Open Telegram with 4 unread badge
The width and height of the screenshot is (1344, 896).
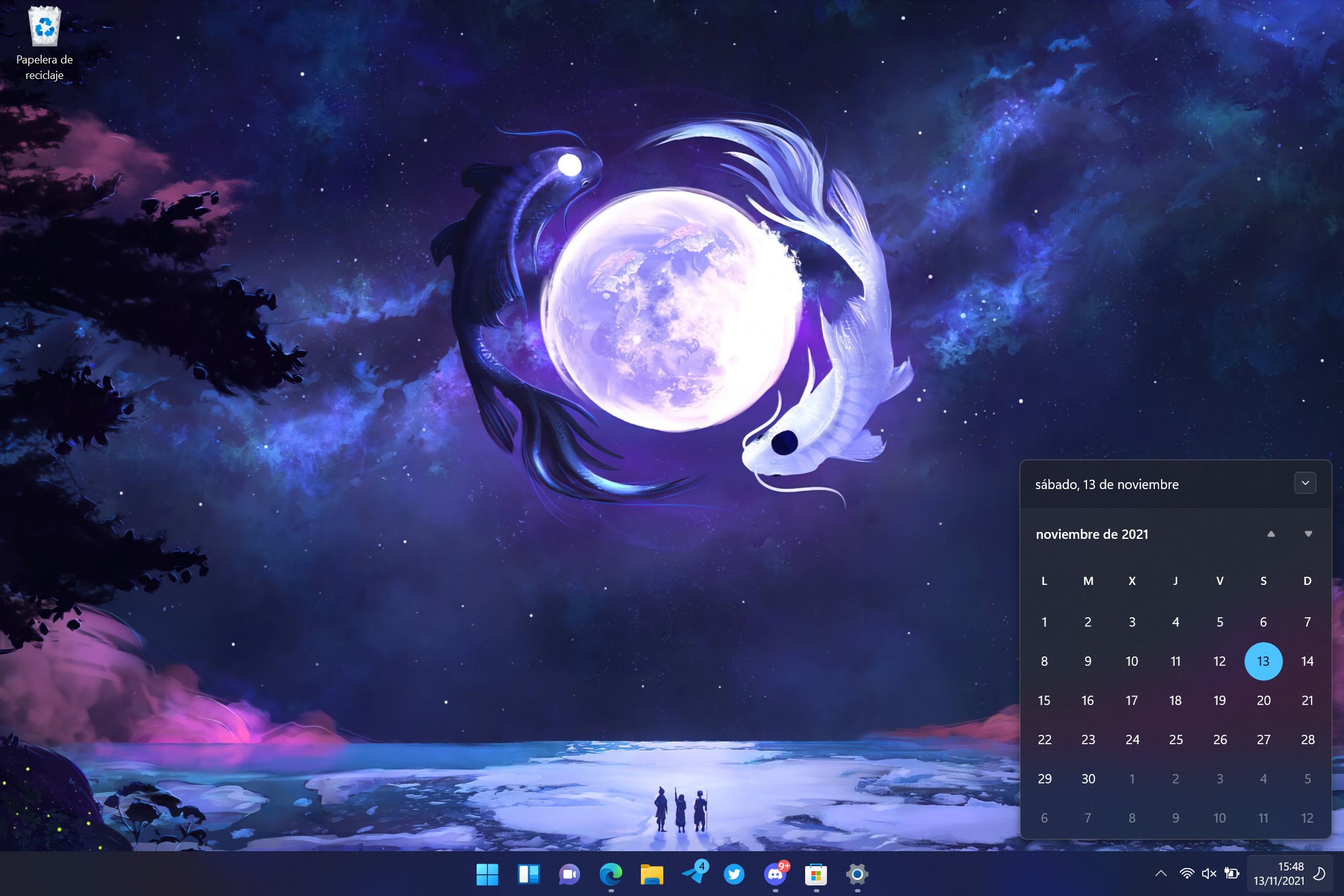point(694,874)
